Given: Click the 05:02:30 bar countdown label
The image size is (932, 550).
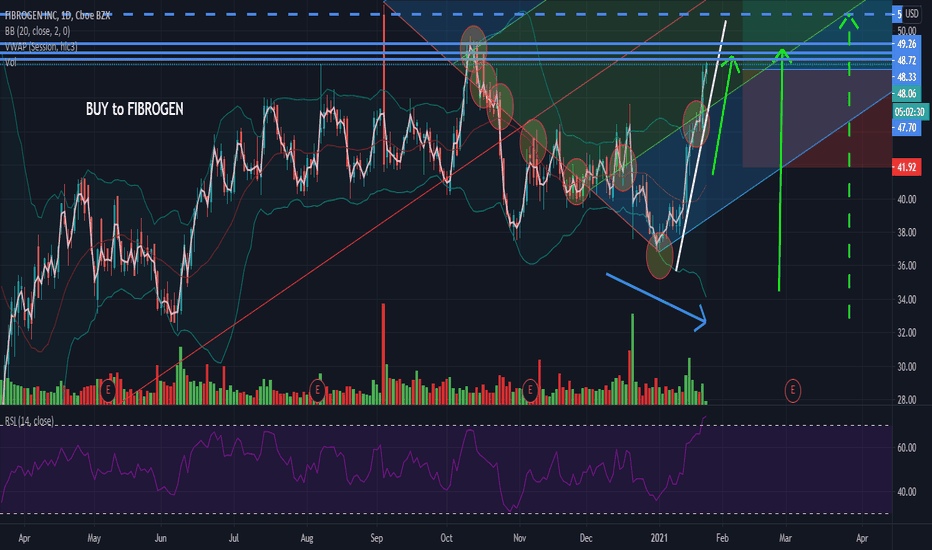Looking at the screenshot, I should 910,112.
